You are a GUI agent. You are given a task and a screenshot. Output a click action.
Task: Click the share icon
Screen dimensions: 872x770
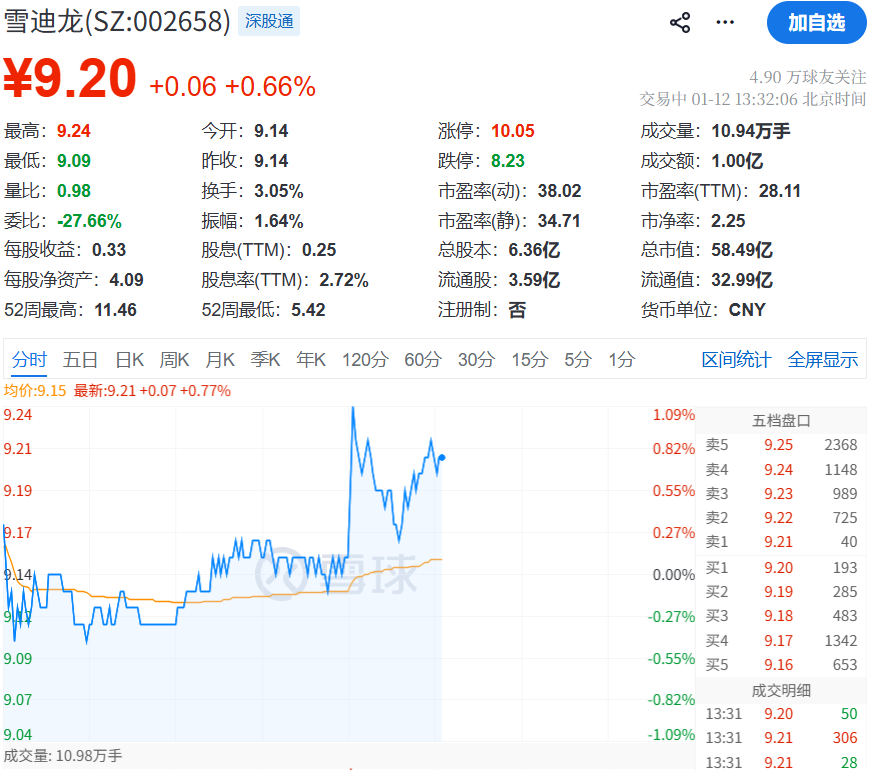(x=680, y=23)
